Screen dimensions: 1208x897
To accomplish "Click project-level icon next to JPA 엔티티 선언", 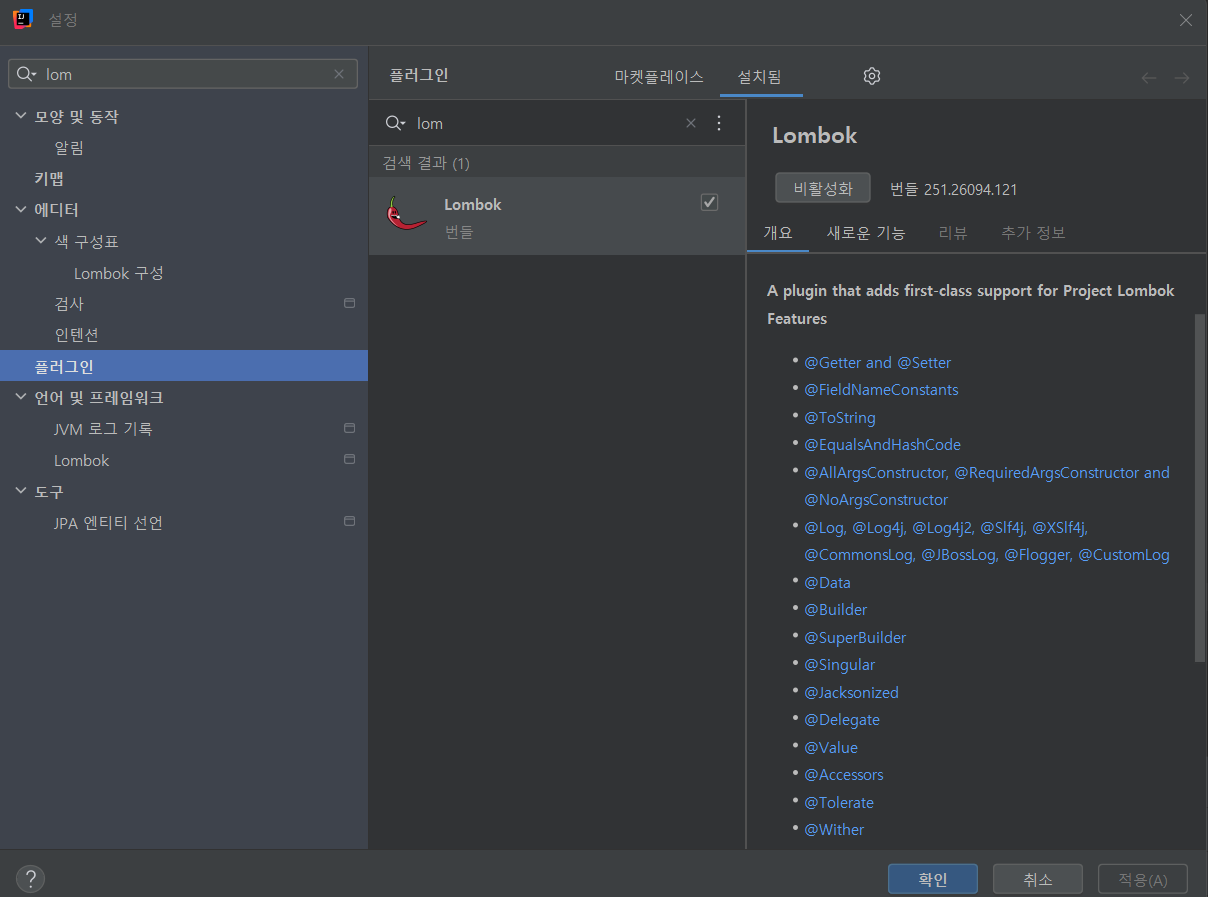I will click(x=349, y=522).
